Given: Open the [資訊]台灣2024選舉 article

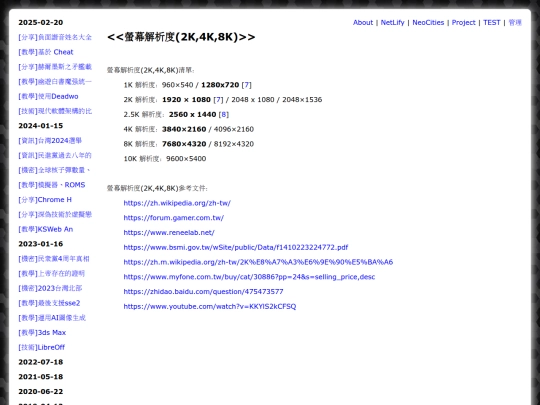Looking at the screenshot, I should tap(50, 141).
